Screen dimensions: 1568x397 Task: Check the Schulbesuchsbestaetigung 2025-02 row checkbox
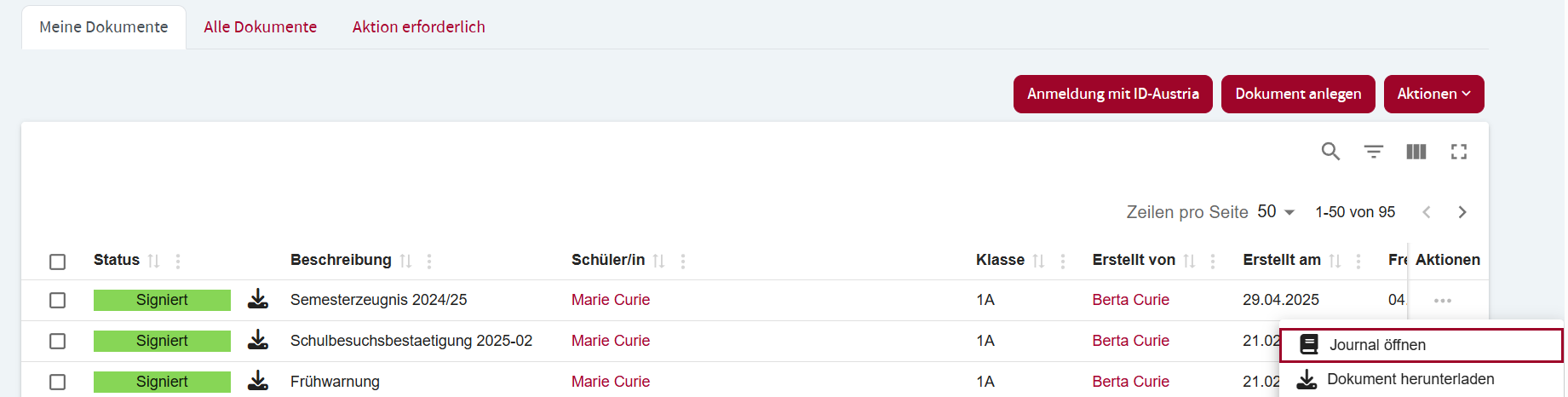pos(57,341)
